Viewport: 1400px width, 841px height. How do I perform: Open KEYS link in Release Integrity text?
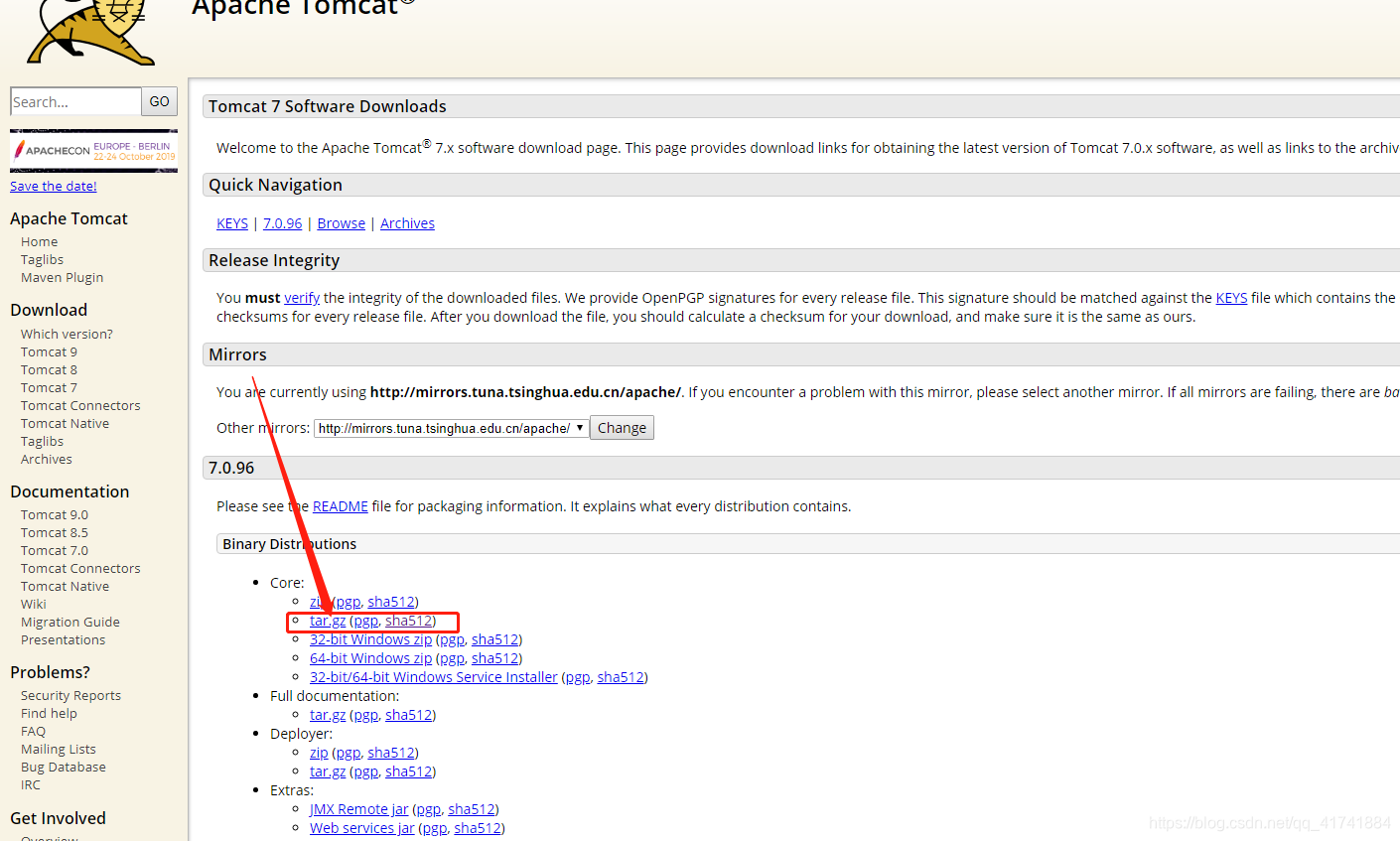point(1231,298)
